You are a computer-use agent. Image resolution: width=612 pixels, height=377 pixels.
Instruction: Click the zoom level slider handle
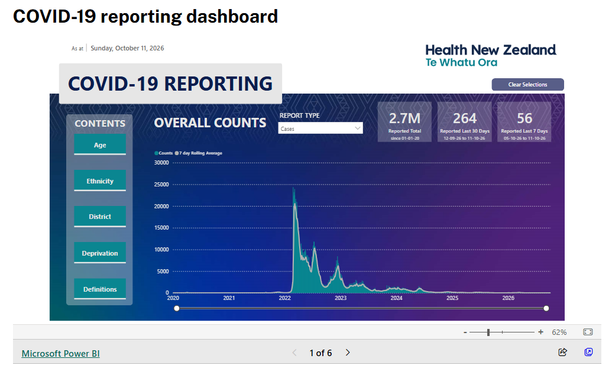coord(488,332)
